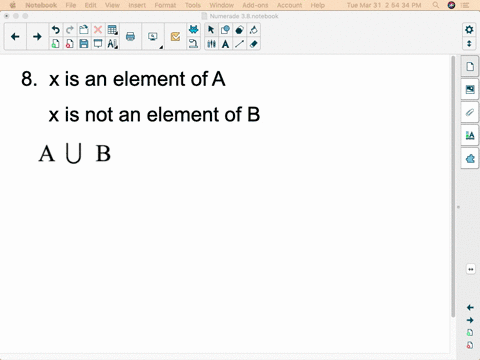Open the view screens dropdown
Viewport: 480px width, 360px height.
153,37
